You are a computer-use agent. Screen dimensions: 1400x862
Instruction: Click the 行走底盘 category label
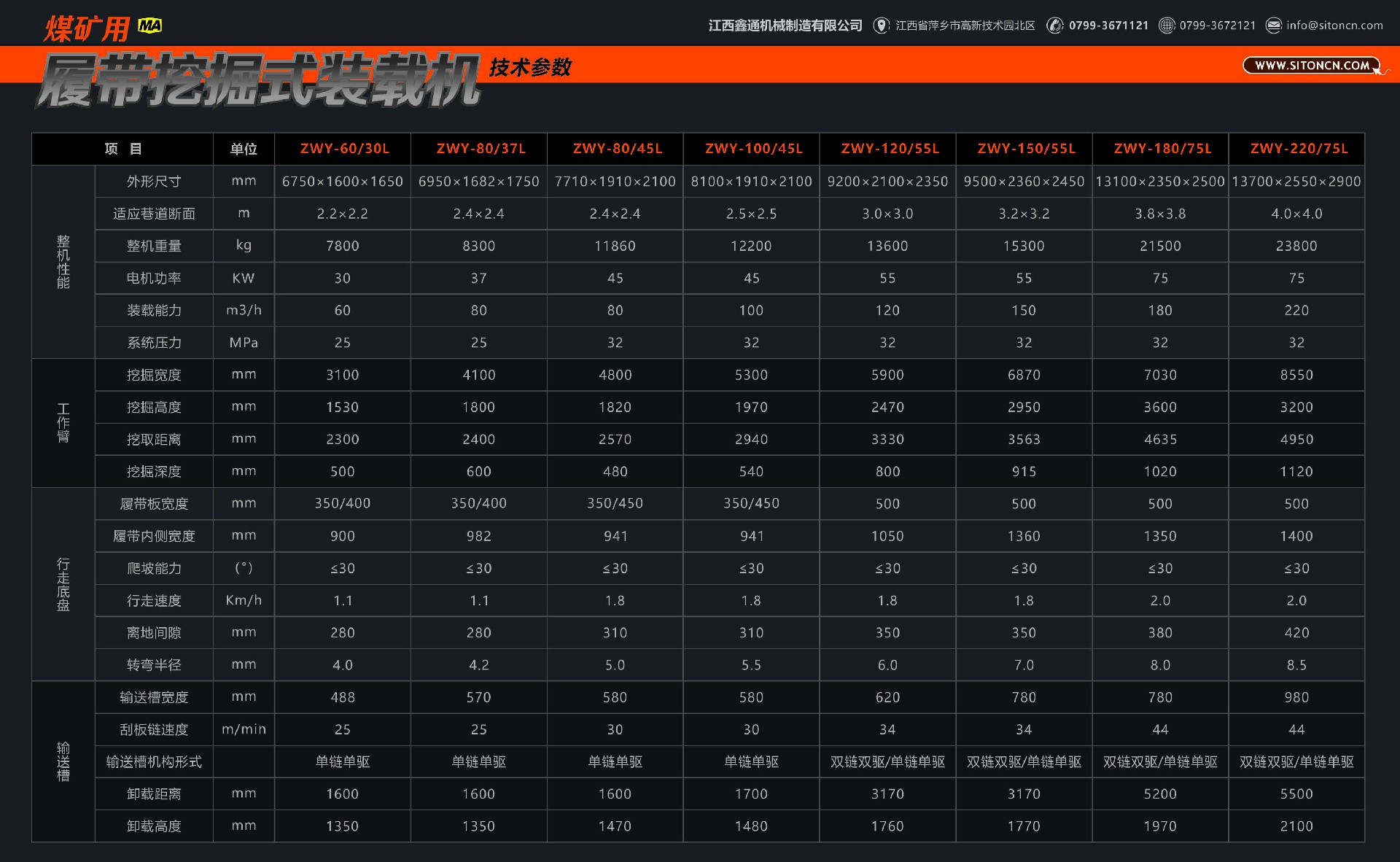[63, 584]
